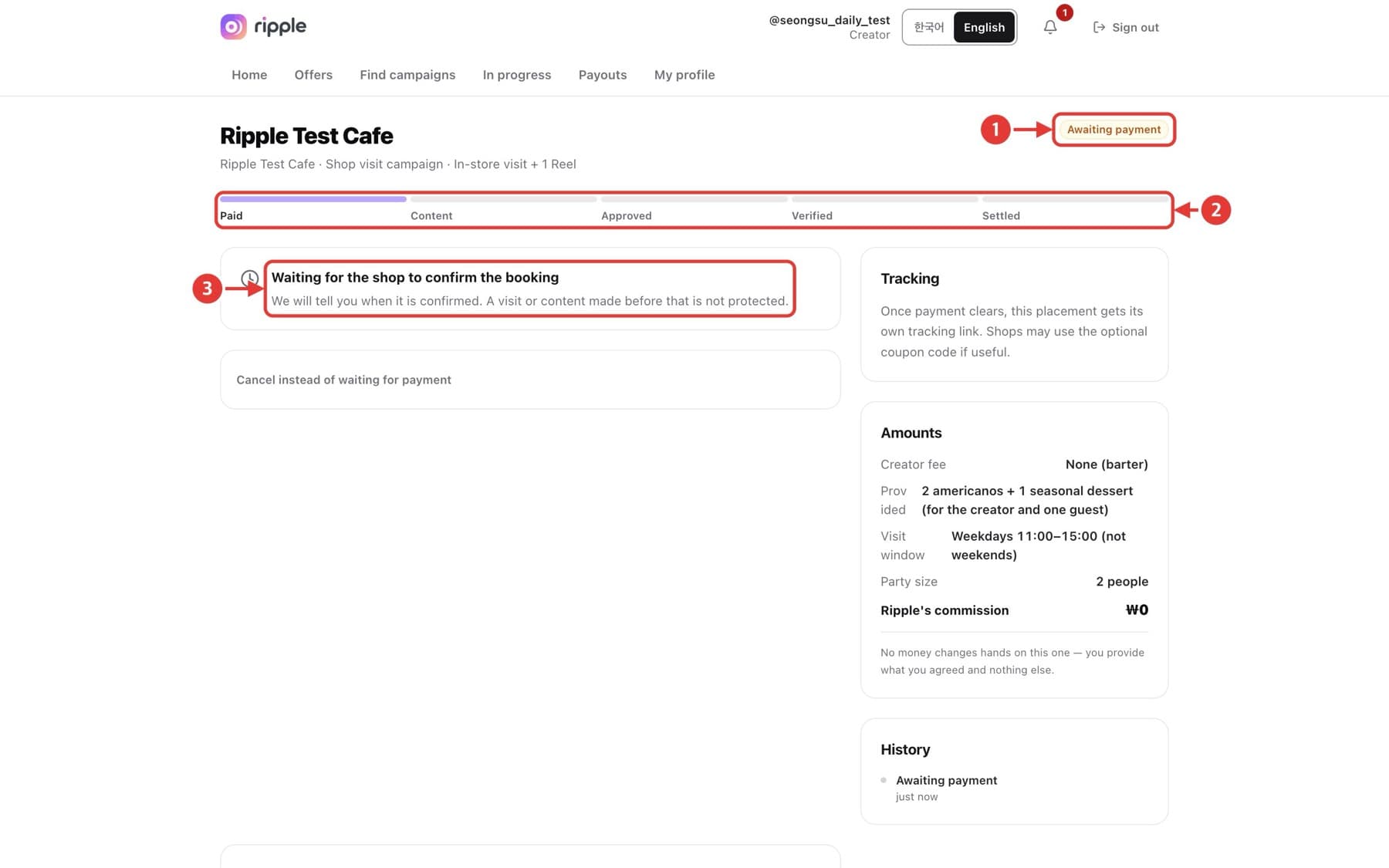This screenshot has height=868, width=1389.
Task: Switch language to English
Action: pyautogui.click(x=984, y=27)
